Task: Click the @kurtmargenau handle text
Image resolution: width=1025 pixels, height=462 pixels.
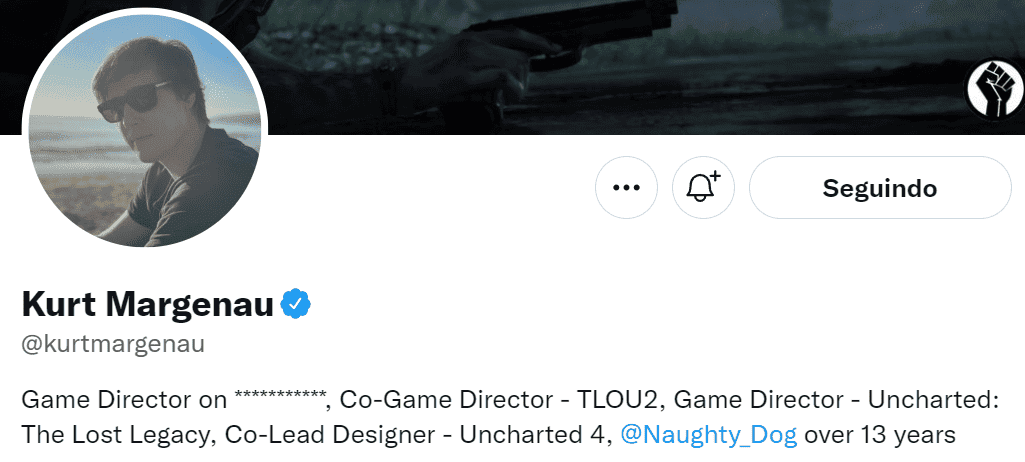Action: (x=113, y=346)
